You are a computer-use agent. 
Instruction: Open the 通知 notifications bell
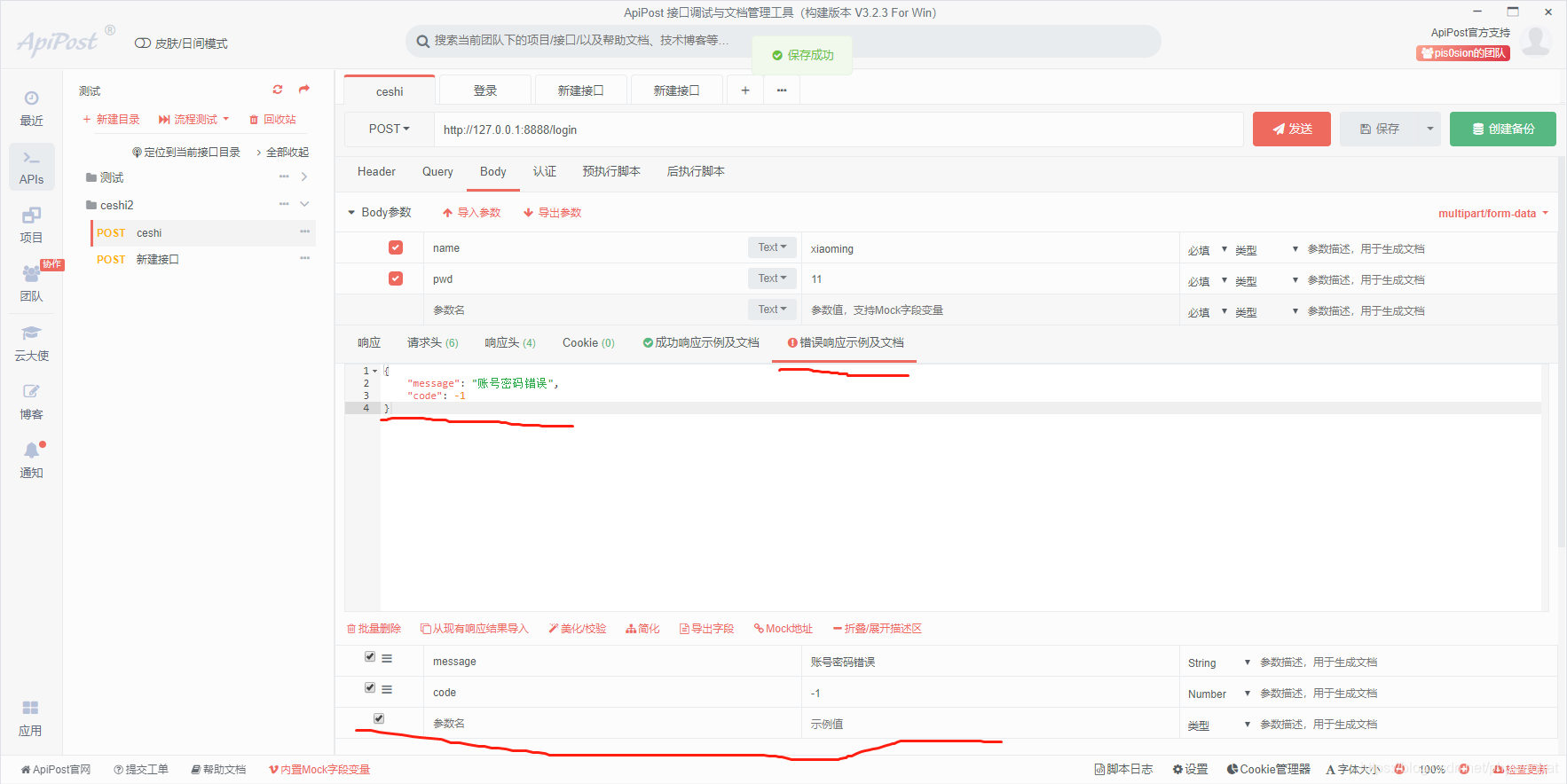click(31, 460)
